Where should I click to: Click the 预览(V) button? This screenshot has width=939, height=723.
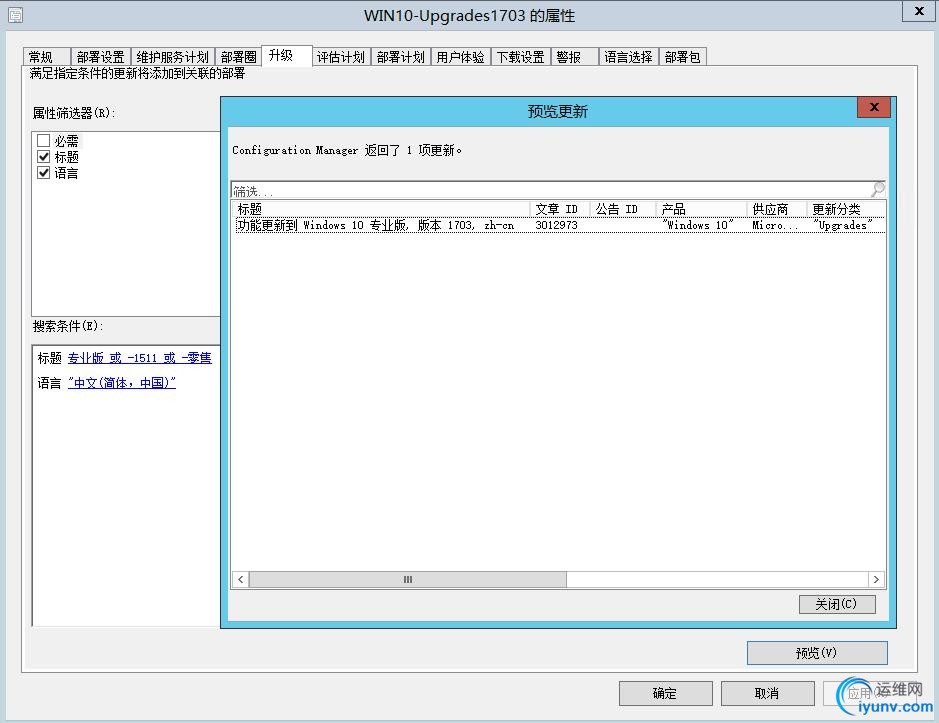[x=817, y=652]
